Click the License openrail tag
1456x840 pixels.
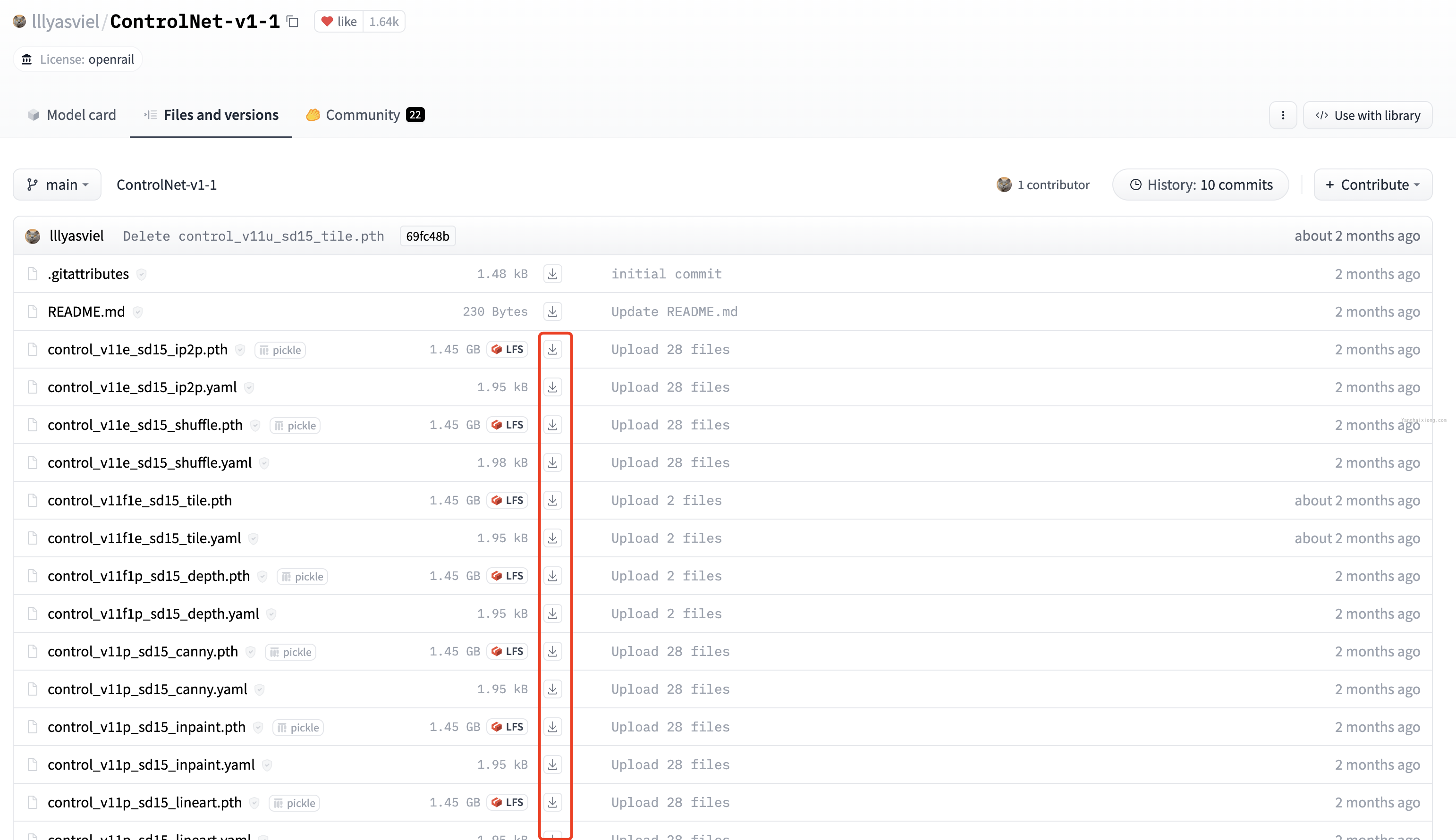(x=78, y=59)
